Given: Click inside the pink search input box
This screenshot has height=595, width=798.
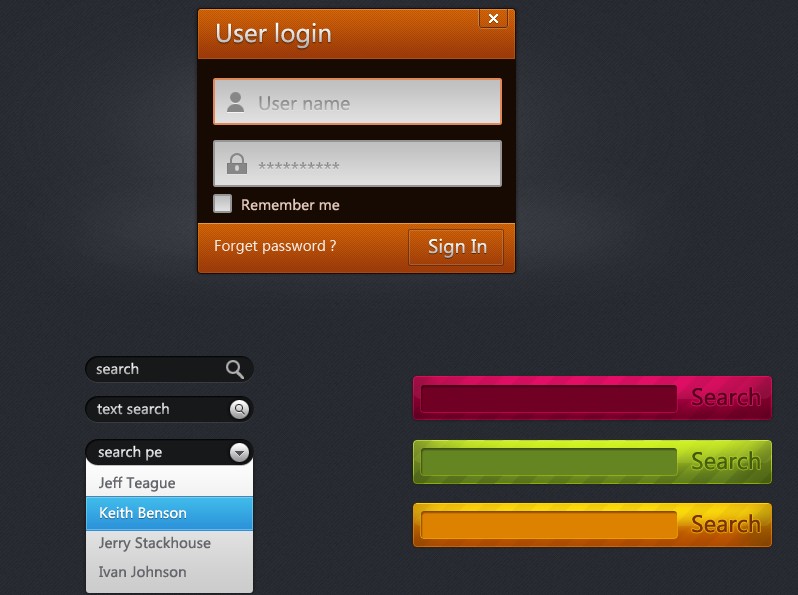Looking at the screenshot, I should click(x=548, y=398).
